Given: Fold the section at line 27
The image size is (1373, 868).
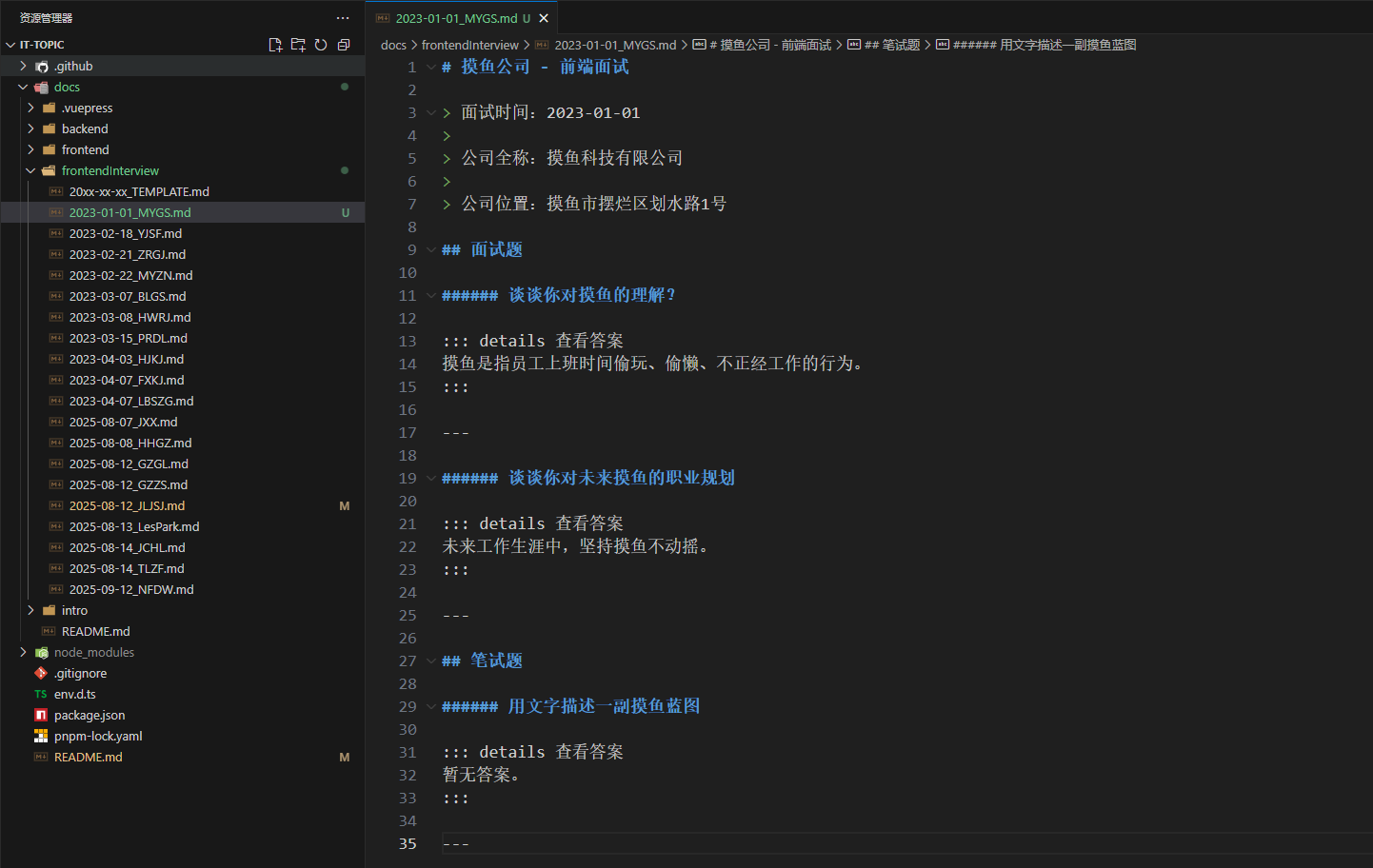Looking at the screenshot, I should pyautogui.click(x=431, y=661).
